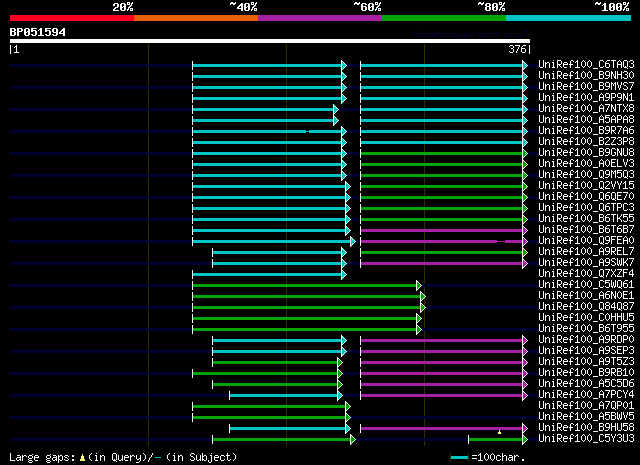Click the short green end bar of C5Y3U3
The image size is (640, 465).
point(498,440)
